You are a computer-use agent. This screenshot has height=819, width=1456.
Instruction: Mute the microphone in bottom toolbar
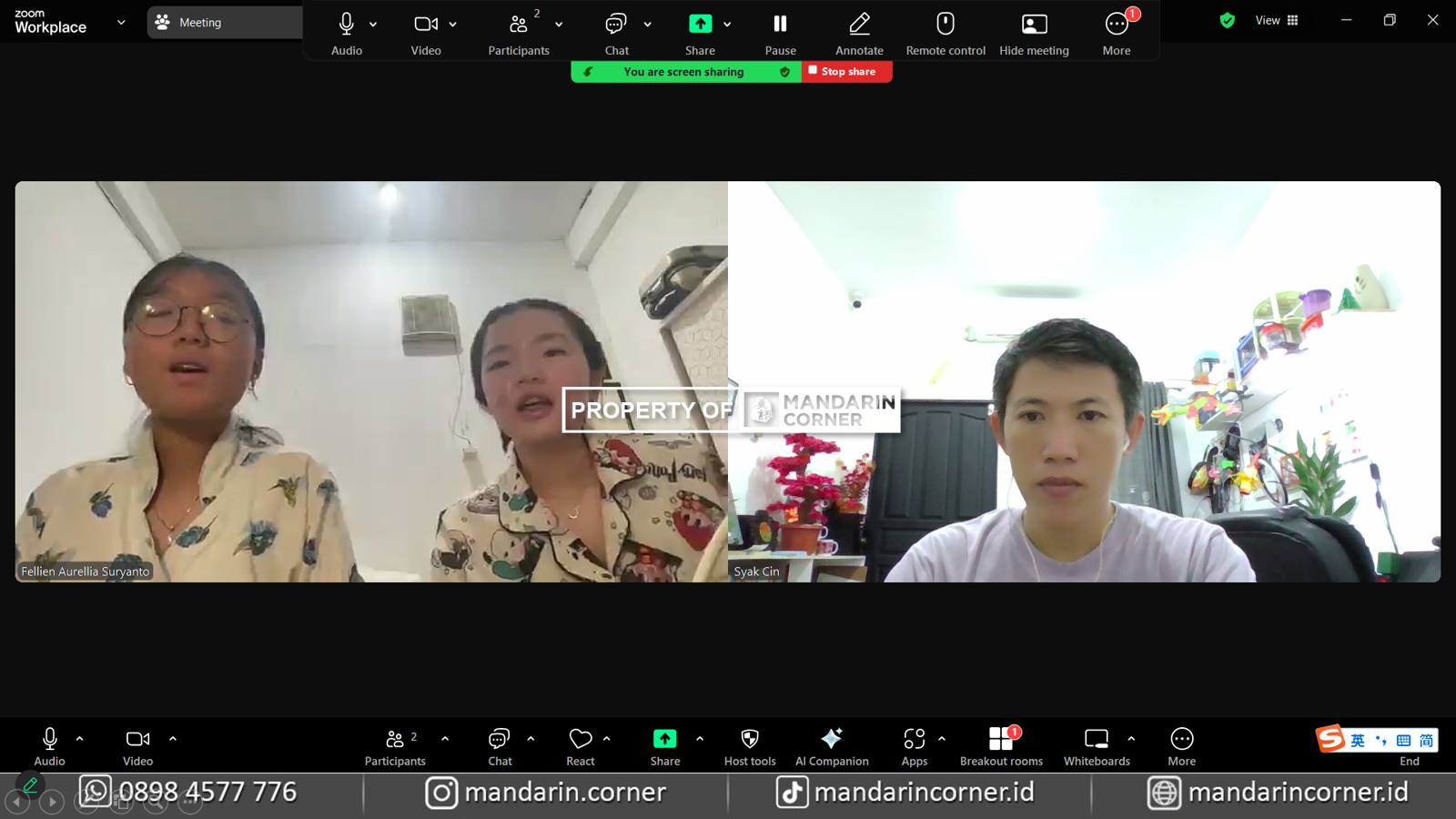point(50,739)
